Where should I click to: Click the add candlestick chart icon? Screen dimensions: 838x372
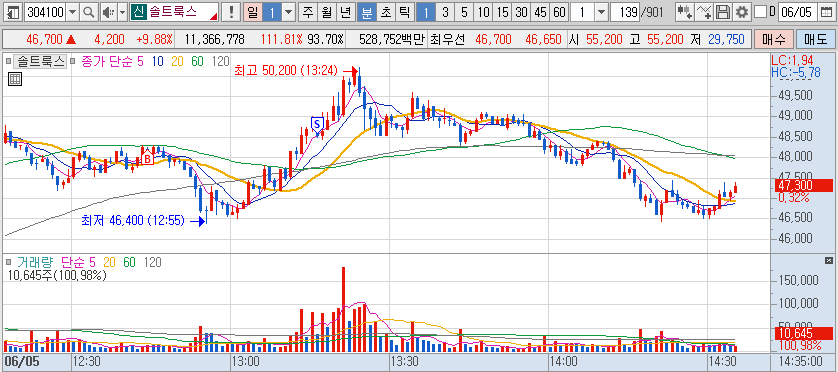[x=685, y=12]
